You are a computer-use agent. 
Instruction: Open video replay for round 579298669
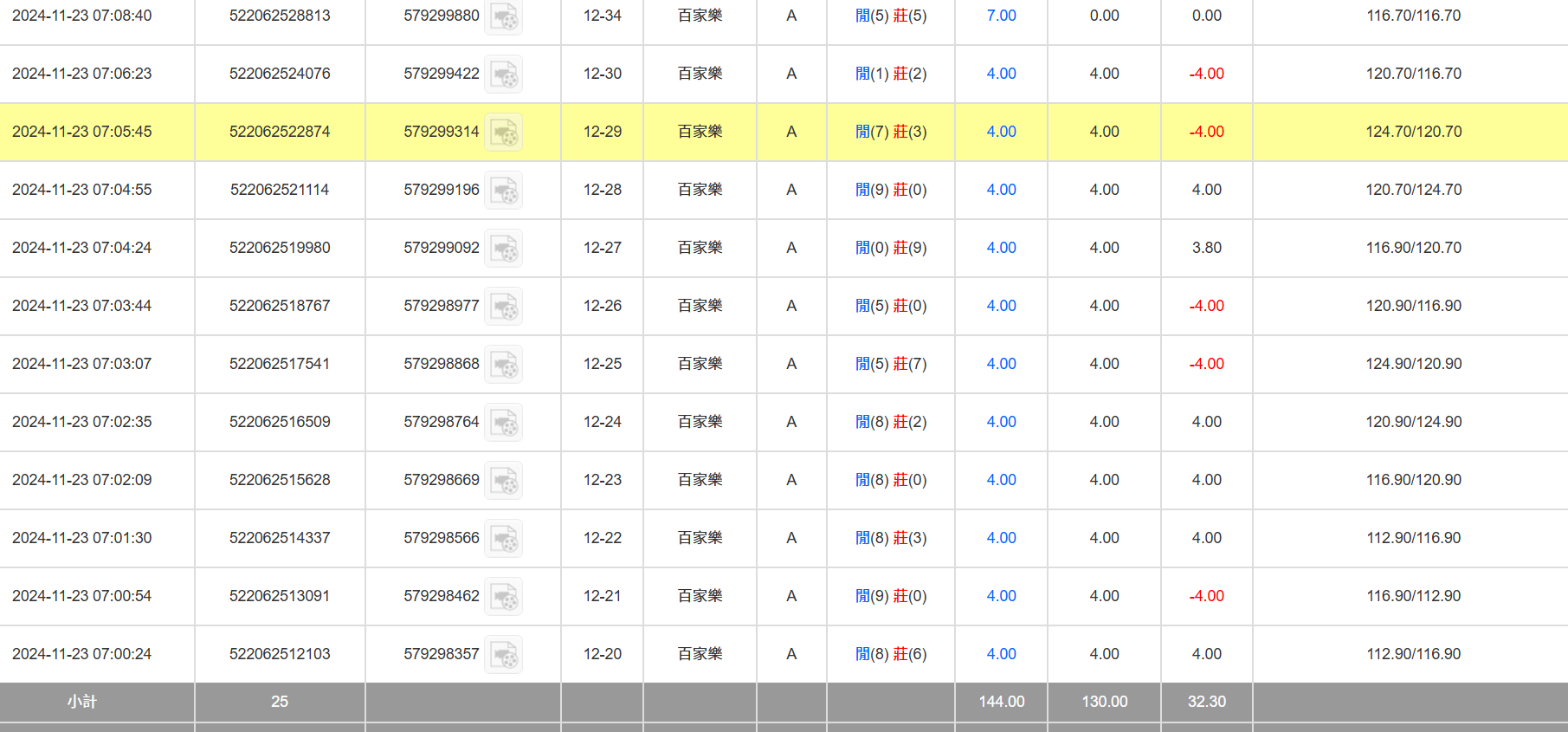coord(503,481)
